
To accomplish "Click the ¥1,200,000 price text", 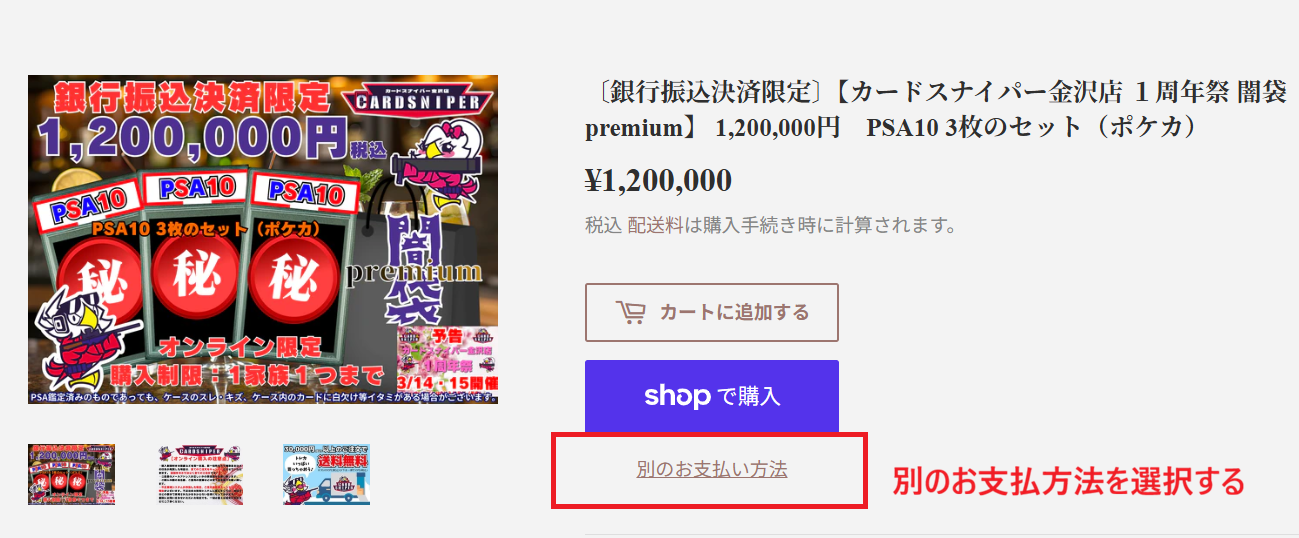I will 658,181.
